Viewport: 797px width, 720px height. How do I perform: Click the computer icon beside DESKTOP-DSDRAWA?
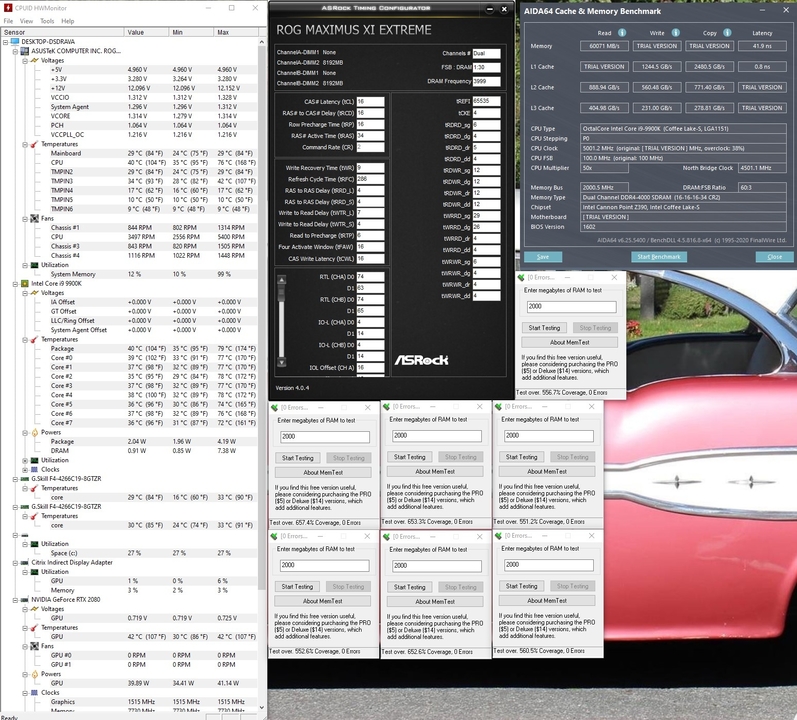point(15,42)
